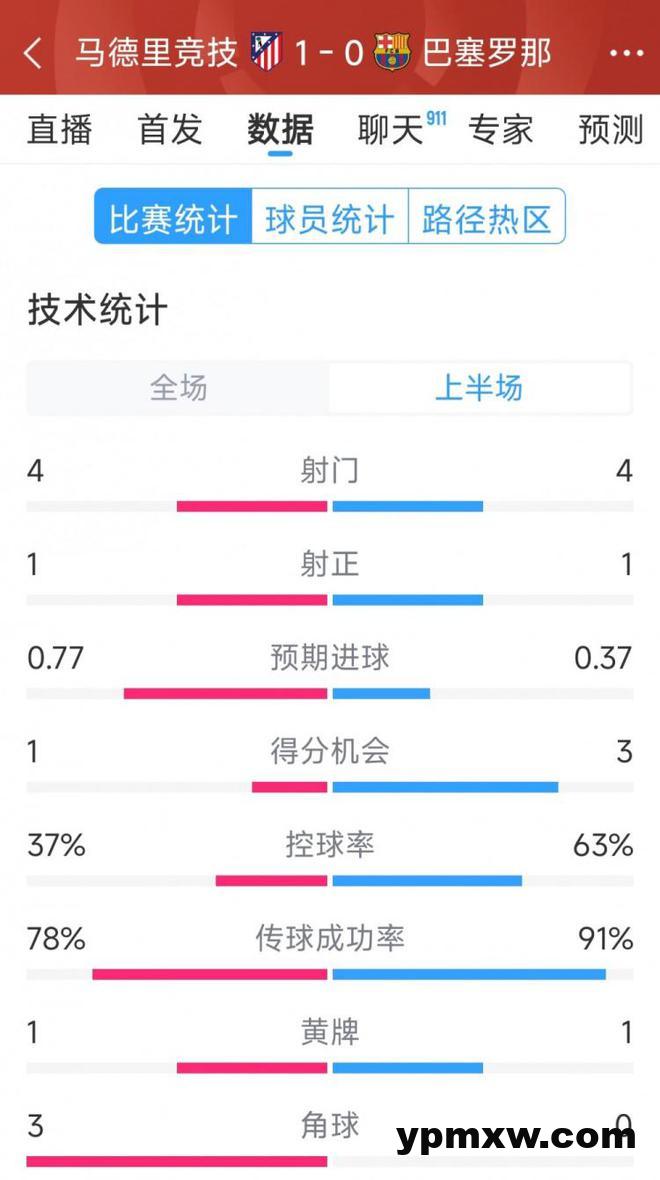Tap the back arrow icon

click(x=33, y=53)
